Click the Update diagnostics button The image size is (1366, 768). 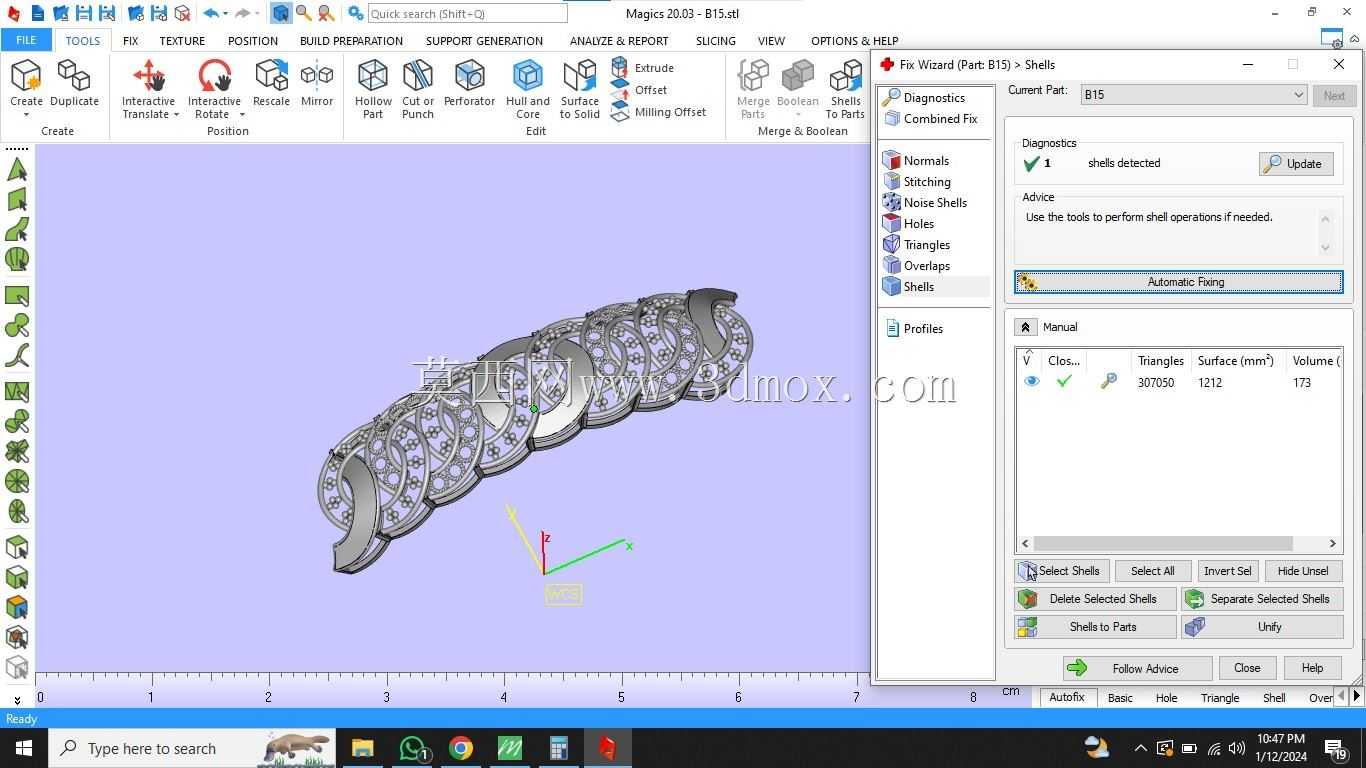pos(1295,164)
